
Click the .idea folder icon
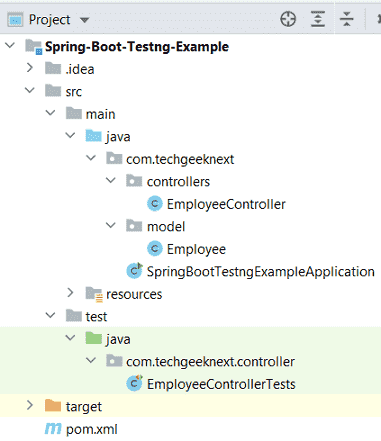click(53, 68)
